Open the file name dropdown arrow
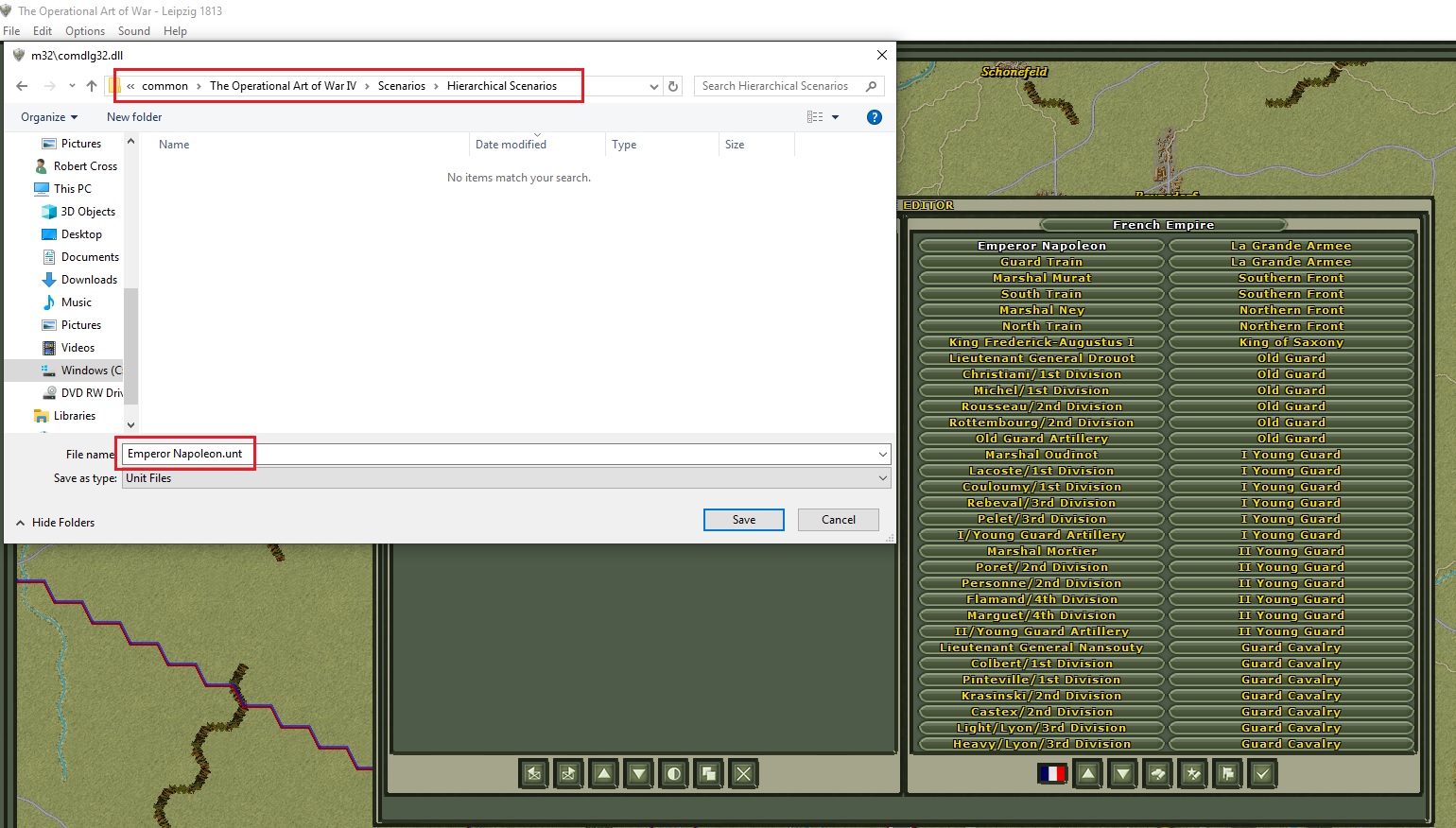 [882, 454]
